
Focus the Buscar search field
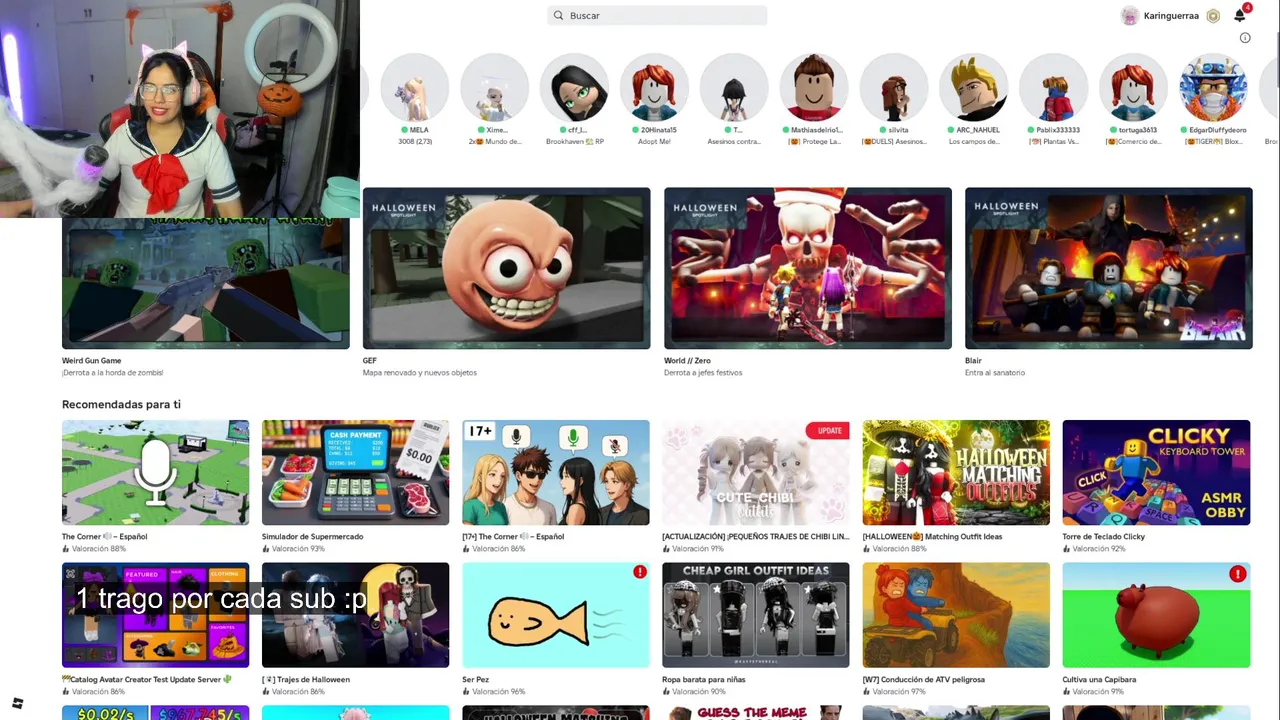click(657, 16)
